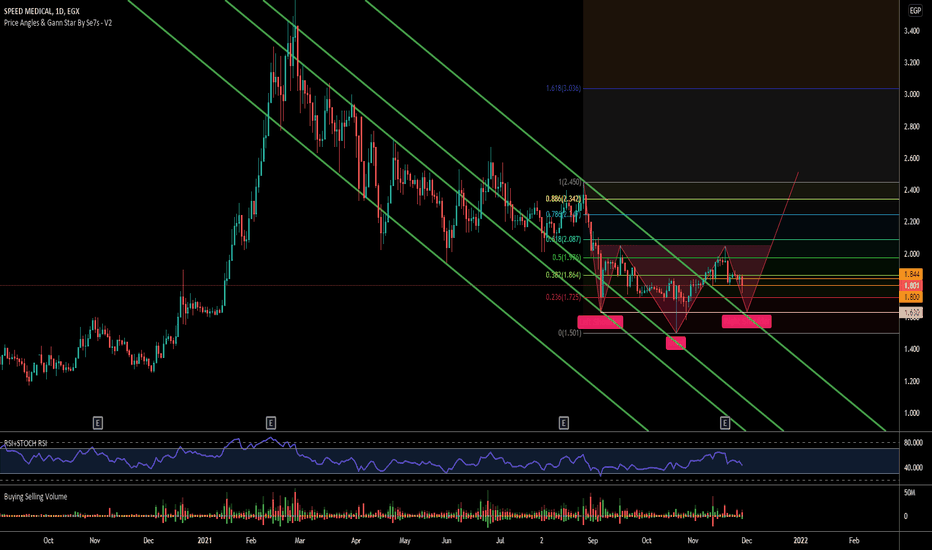The image size is (932, 550).
Task: Select the 0.886(2.342) Fibonacci level label
Action: pos(563,199)
